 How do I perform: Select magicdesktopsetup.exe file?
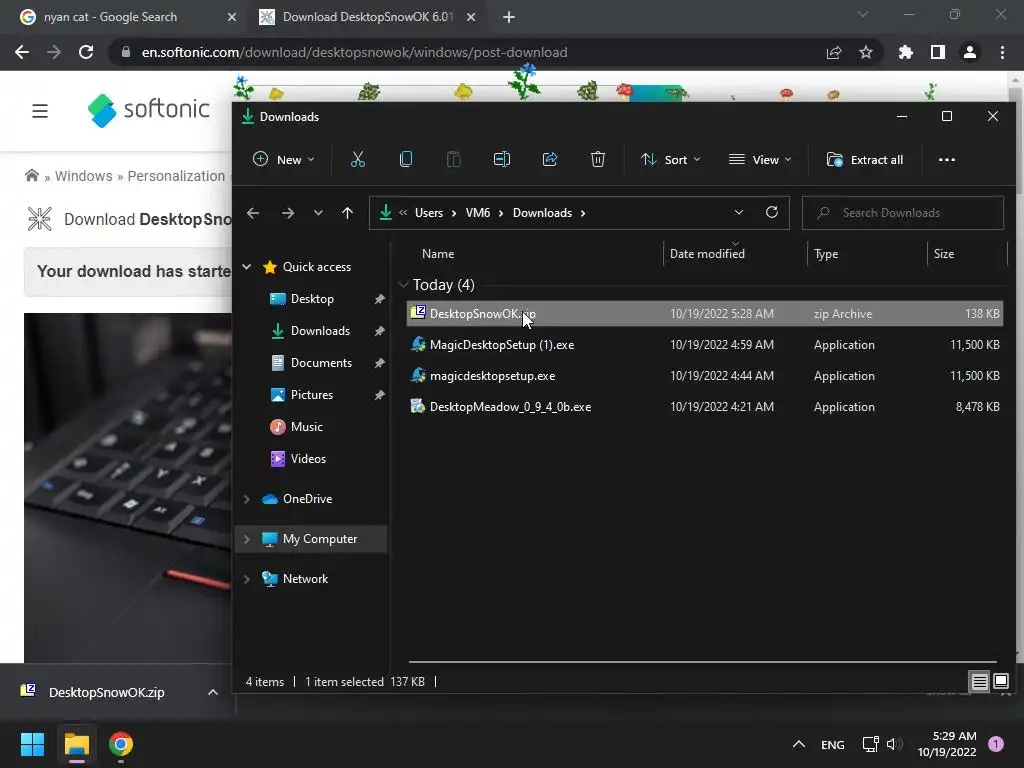point(705,376)
